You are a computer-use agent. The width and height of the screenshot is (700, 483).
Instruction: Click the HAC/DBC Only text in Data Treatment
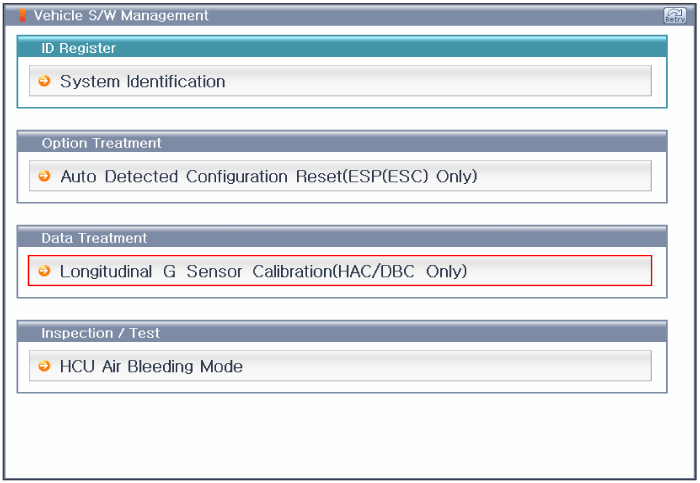tap(403, 271)
